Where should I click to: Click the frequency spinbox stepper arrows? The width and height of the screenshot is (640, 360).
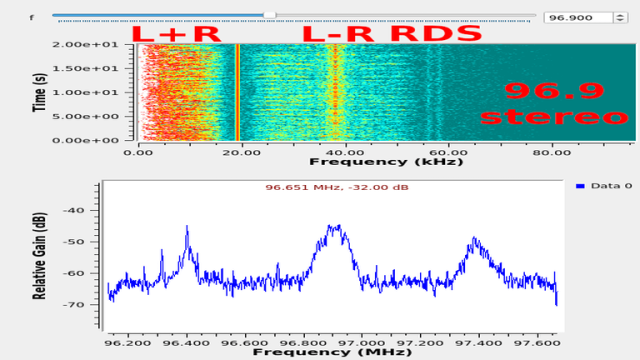coord(620,18)
